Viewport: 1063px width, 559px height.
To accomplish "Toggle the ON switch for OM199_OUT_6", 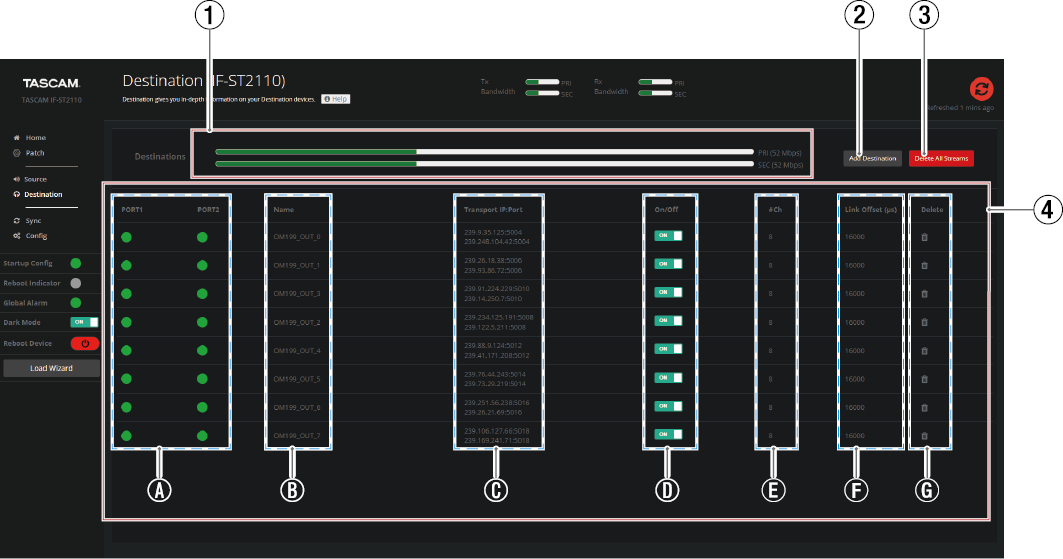I will tap(668, 406).
